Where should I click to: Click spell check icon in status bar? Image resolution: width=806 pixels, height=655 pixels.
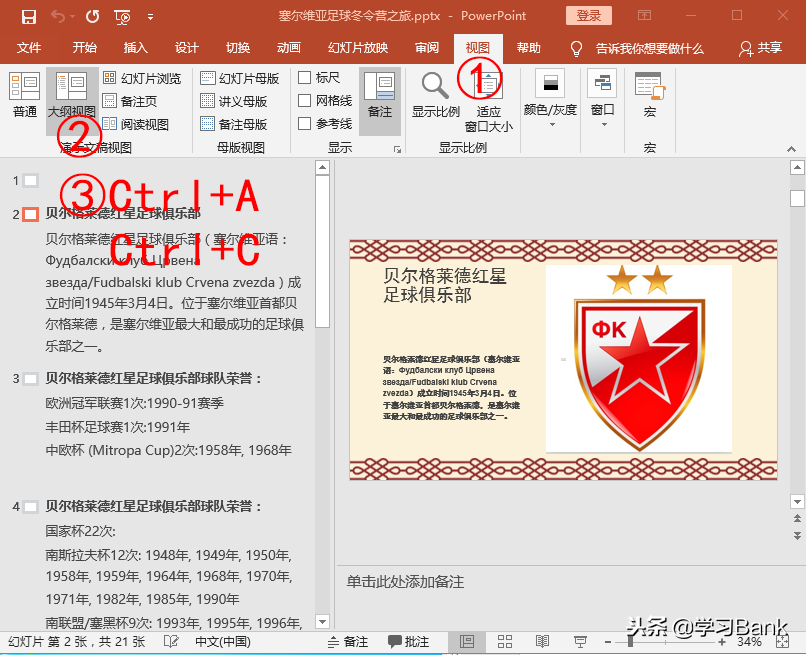click(171, 641)
